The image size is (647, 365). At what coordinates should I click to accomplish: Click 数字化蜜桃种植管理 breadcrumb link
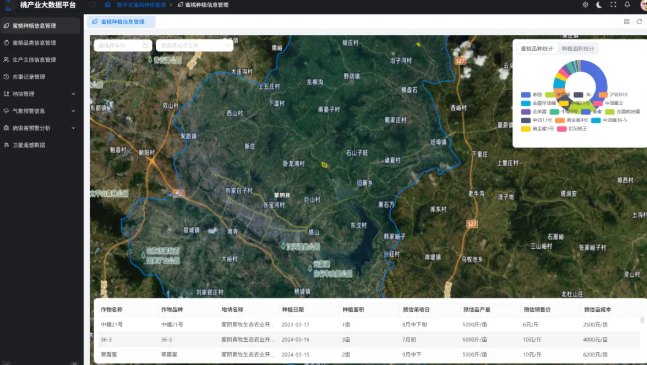click(141, 5)
